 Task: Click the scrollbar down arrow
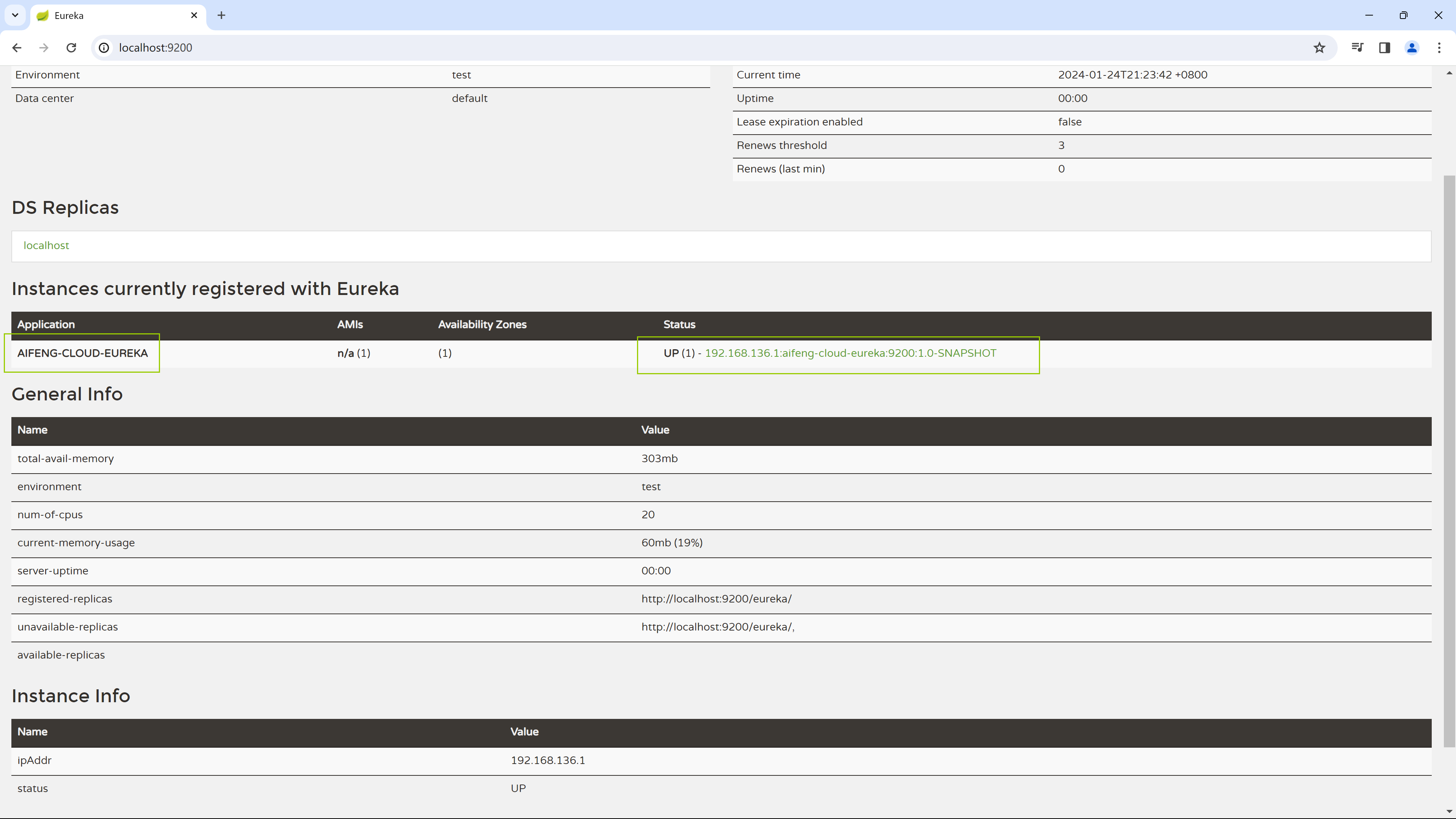coord(1449,812)
